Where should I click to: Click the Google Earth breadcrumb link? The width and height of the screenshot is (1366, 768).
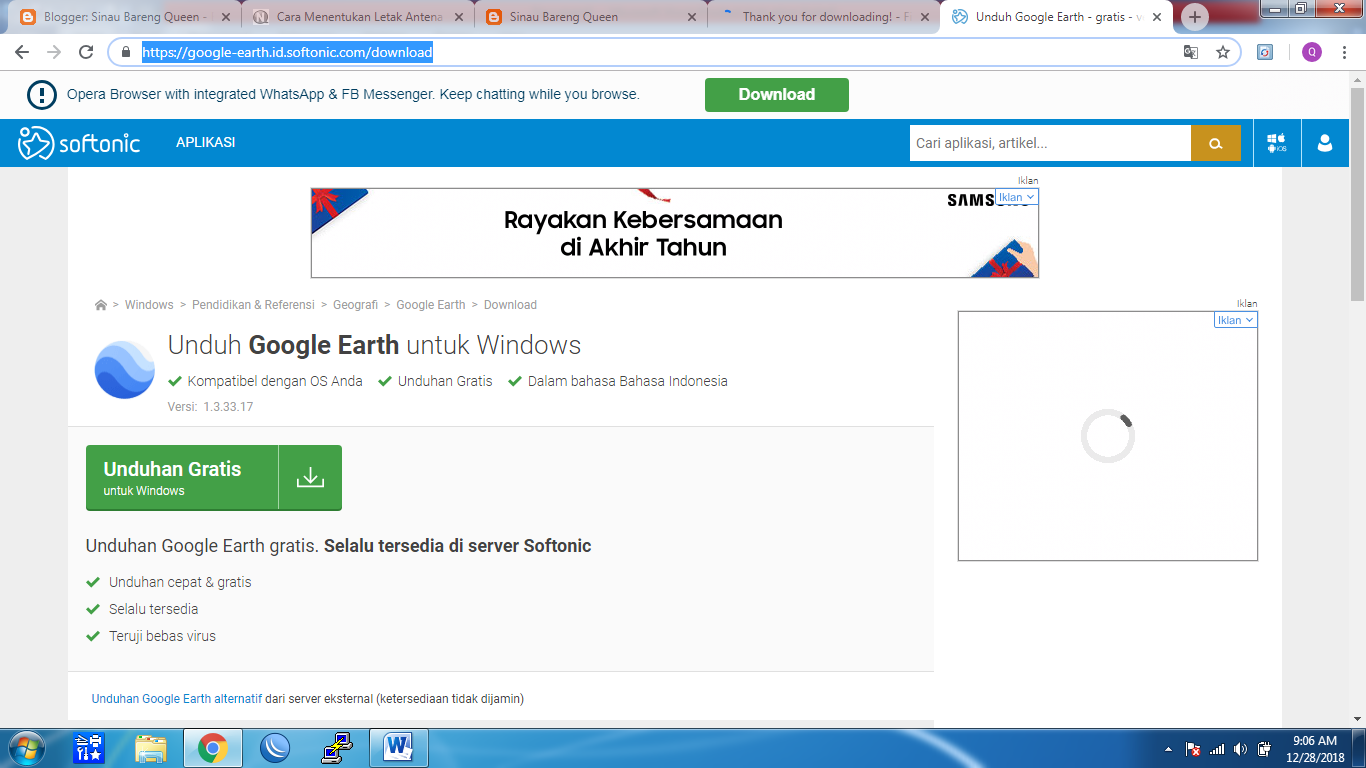pyautogui.click(x=431, y=305)
